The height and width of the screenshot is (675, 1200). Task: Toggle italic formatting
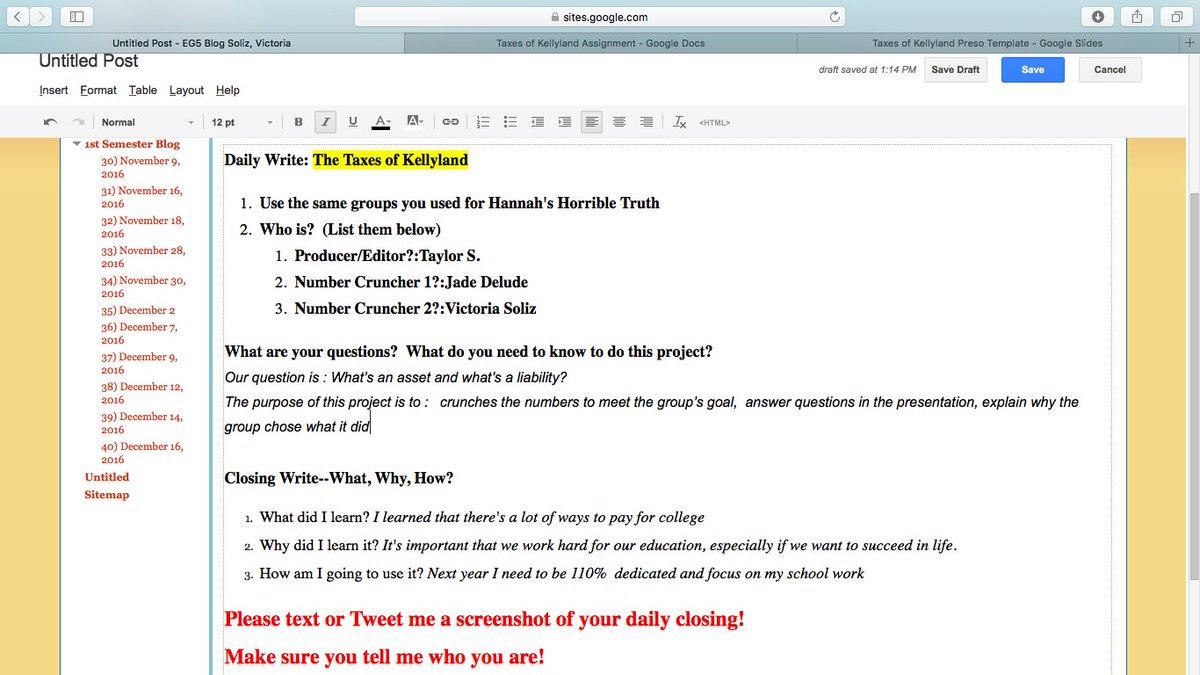coord(325,122)
